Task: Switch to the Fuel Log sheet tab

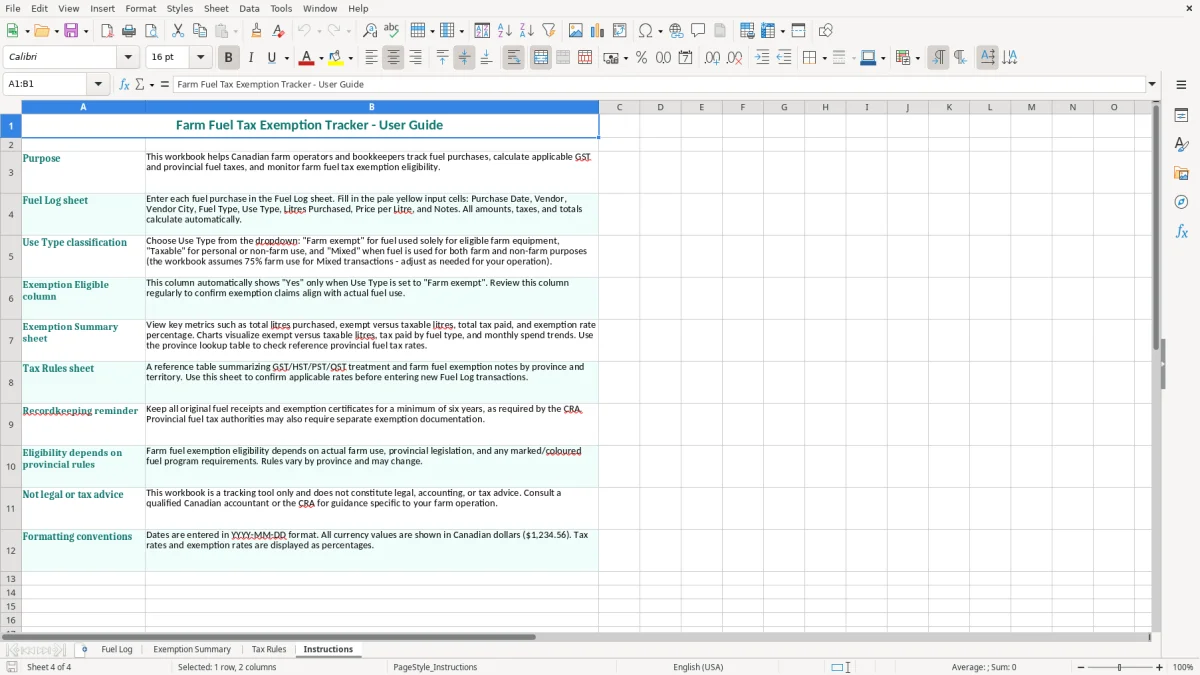Action: (117, 649)
